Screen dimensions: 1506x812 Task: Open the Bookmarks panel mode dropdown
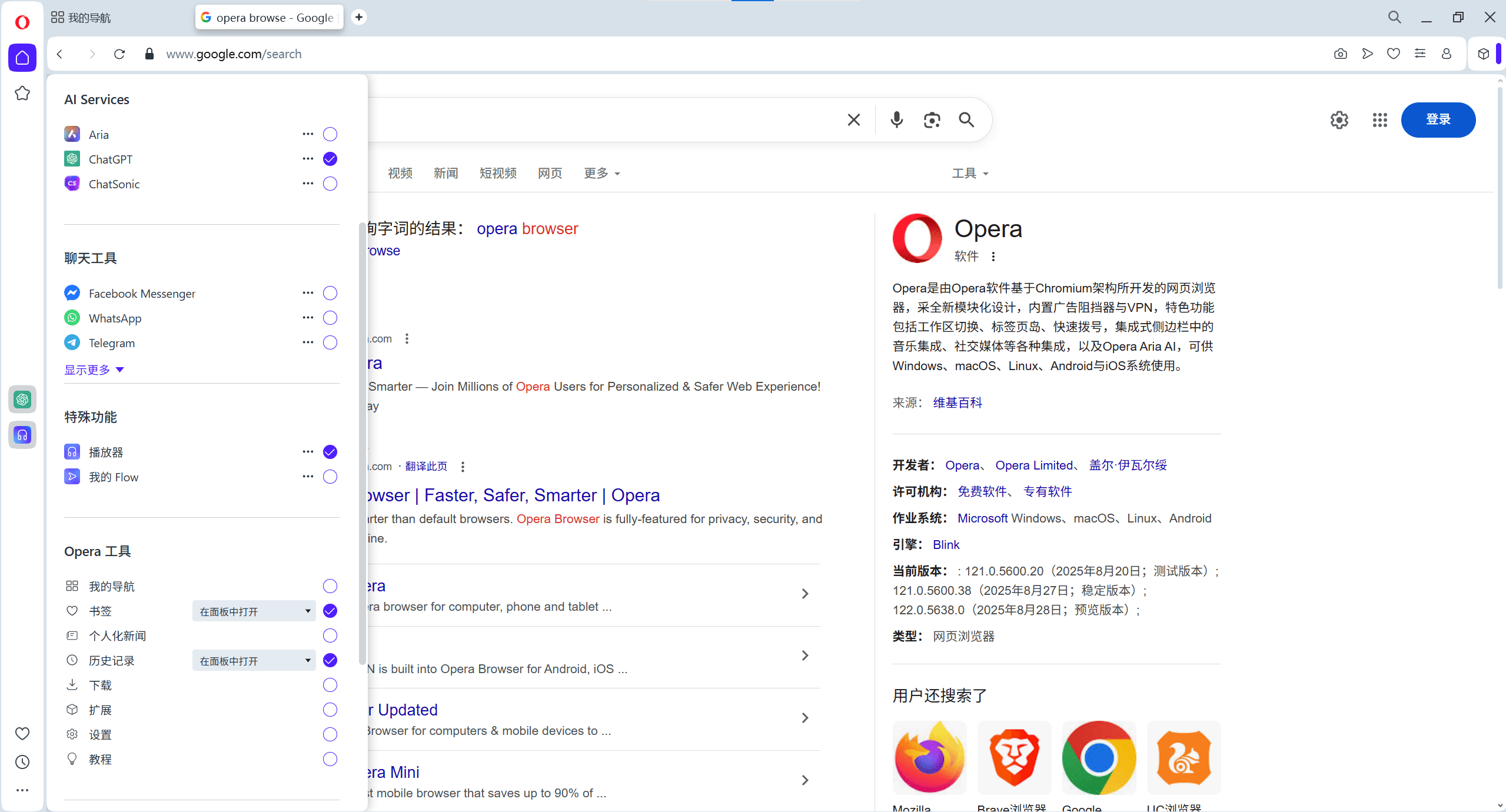tap(254, 611)
